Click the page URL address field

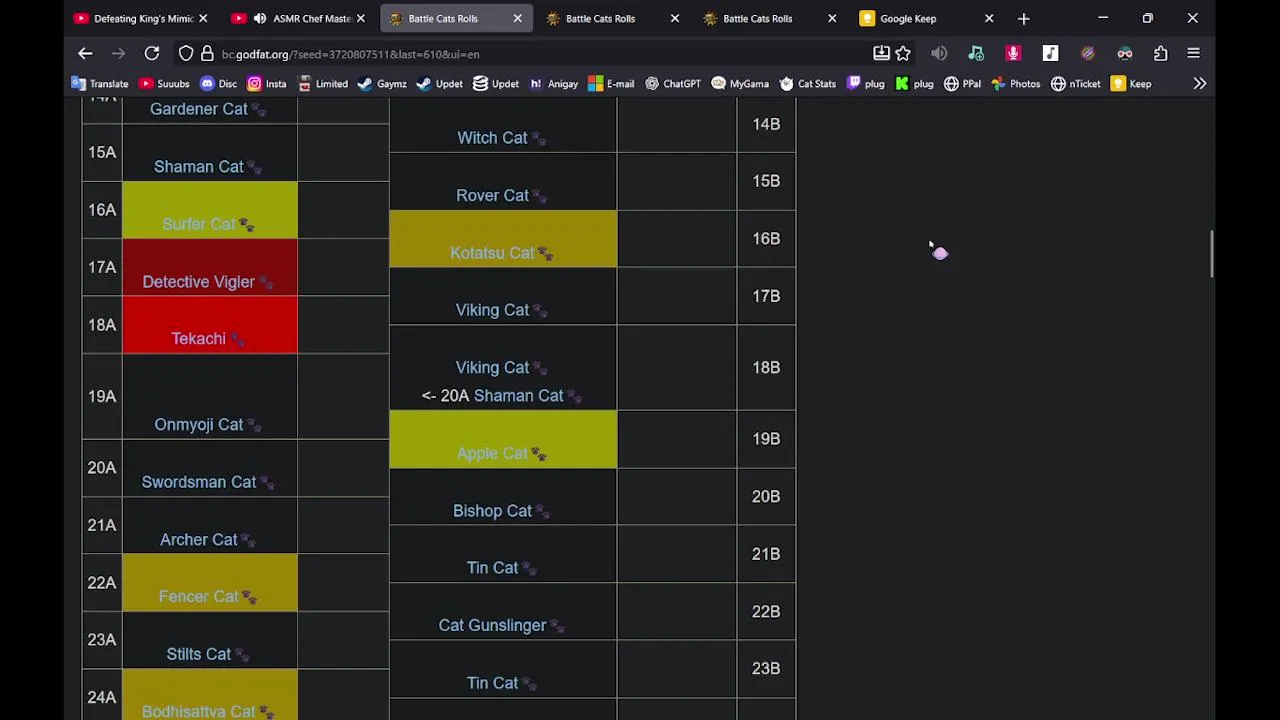pos(540,54)
